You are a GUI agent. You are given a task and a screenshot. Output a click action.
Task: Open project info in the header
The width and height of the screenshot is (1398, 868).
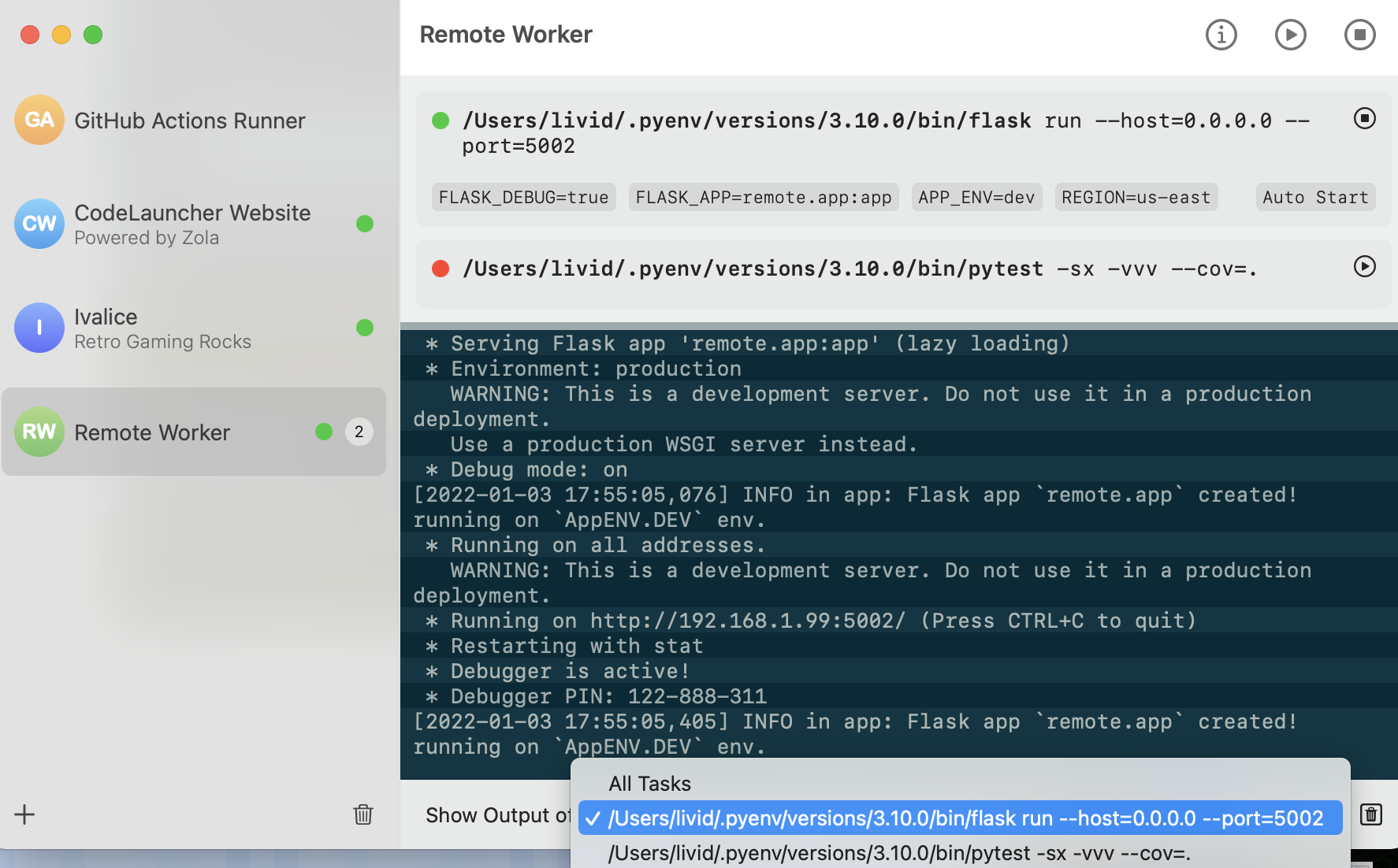coord(1221,35)
